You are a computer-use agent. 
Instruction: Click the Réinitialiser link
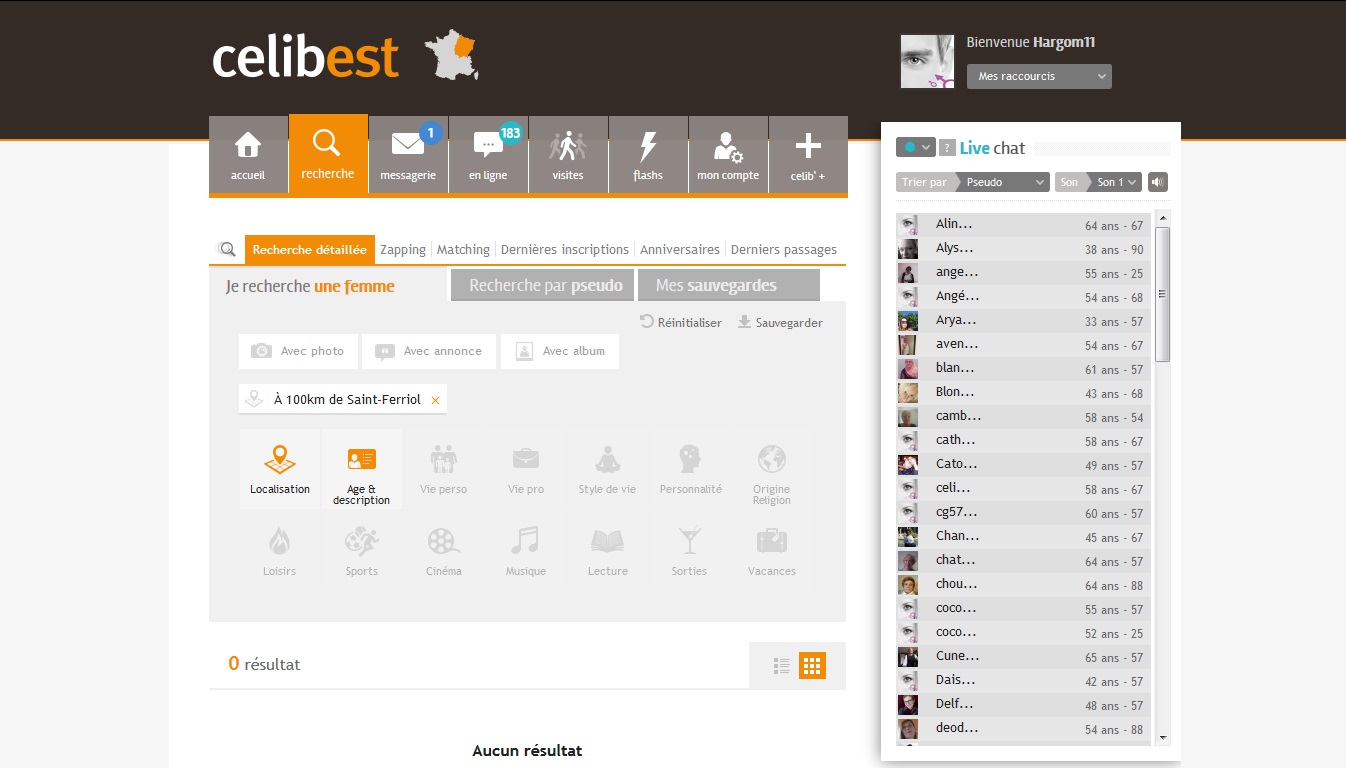681,323
